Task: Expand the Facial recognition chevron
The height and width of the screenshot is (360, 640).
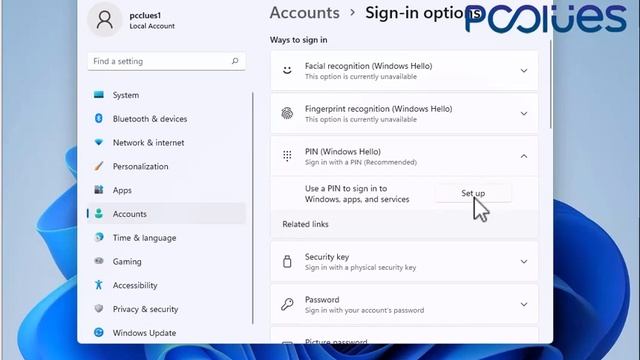Action: pyautogui.click(x=524, y=71)
